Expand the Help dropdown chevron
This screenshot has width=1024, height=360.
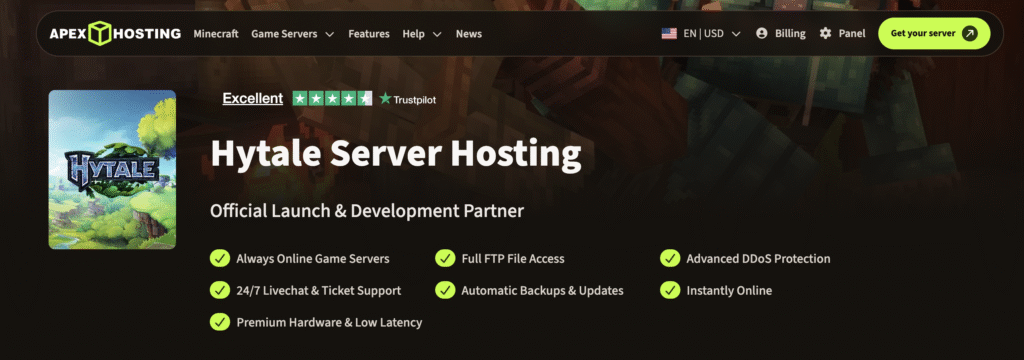click(x=438, y=34)
